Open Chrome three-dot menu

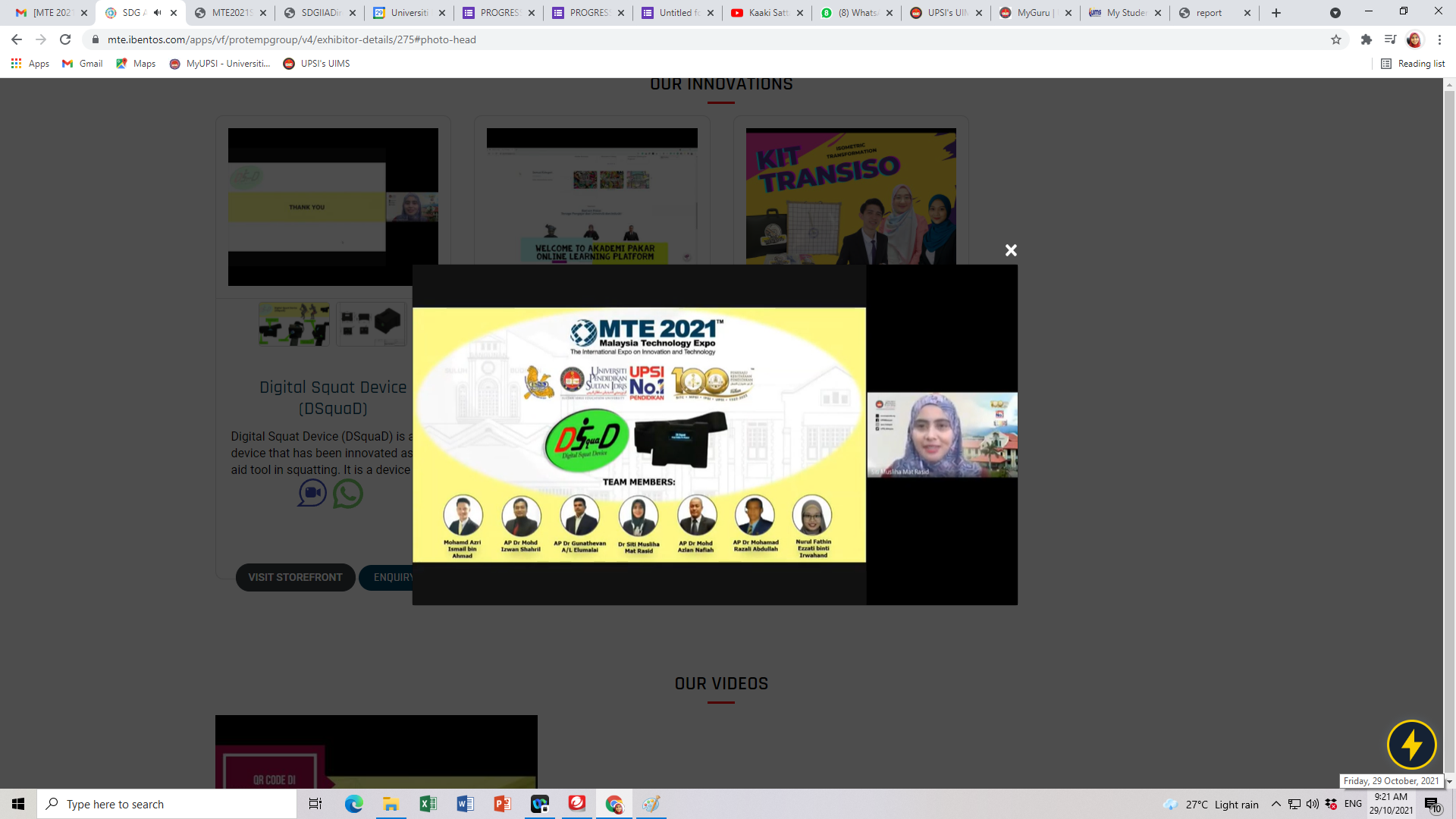(1439, 39)
